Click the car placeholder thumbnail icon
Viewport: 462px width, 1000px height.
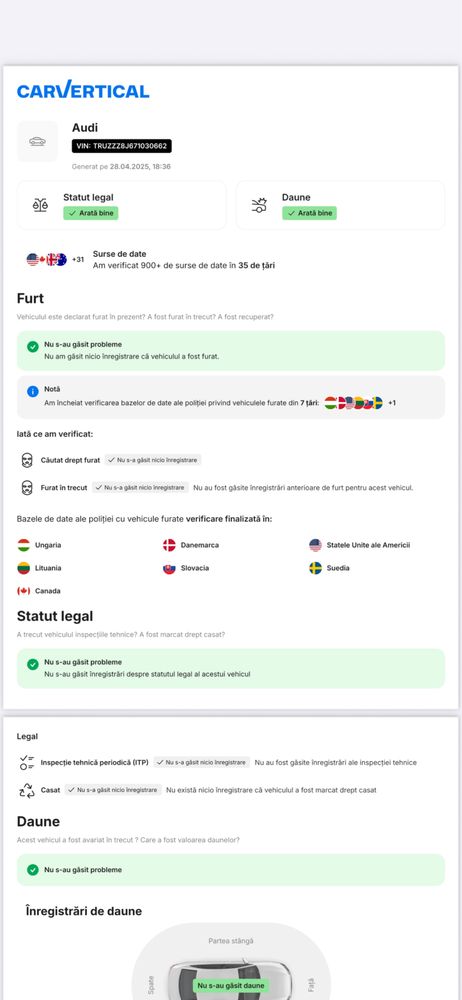coord(38,142)
